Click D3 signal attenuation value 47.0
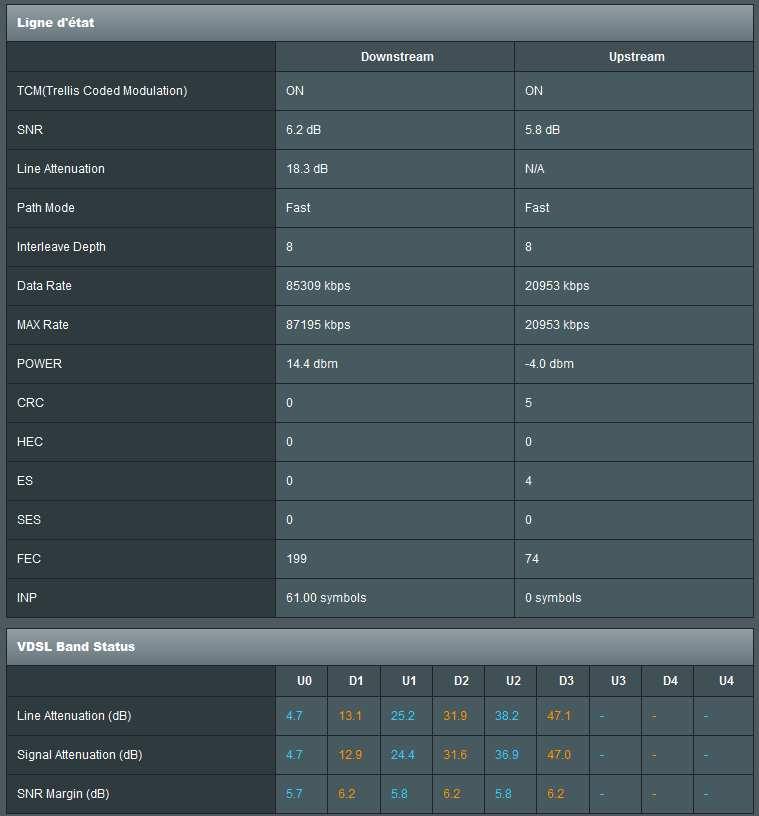The height and width of the screenshot is (816, 759). click(x=559, y=755)
